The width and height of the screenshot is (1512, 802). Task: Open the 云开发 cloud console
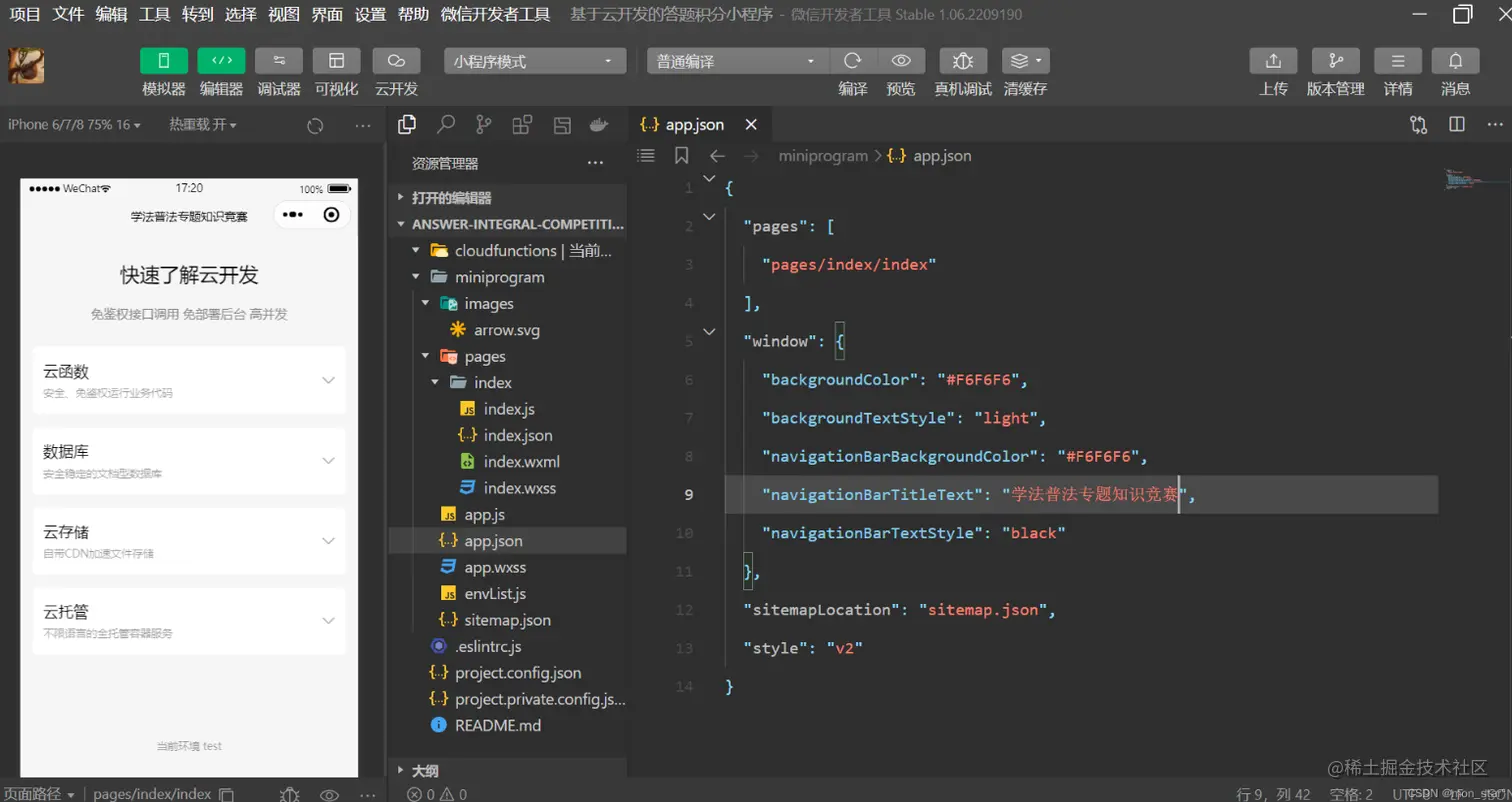396,60
